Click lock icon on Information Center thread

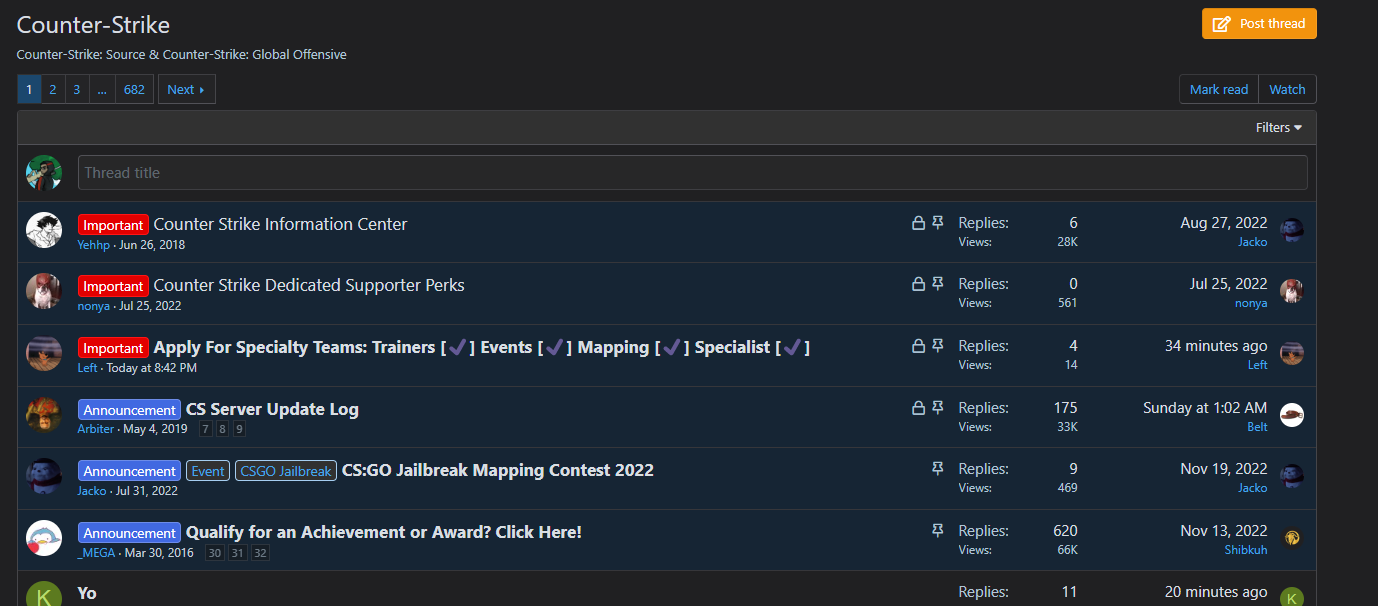pos(918,223)
